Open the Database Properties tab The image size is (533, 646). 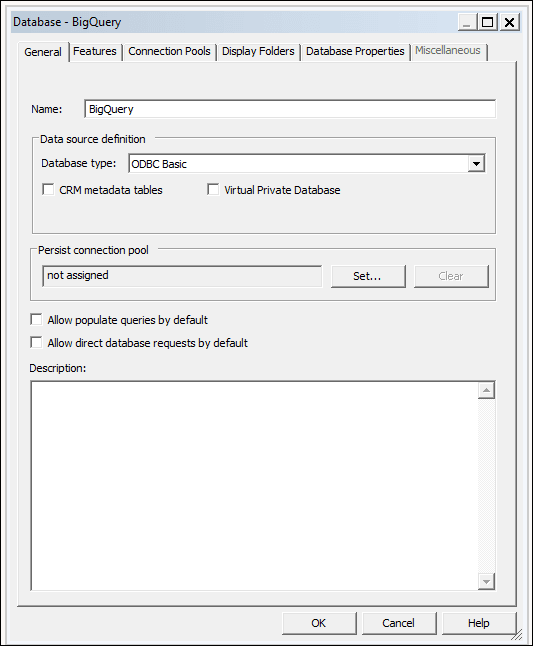point(355,51)
